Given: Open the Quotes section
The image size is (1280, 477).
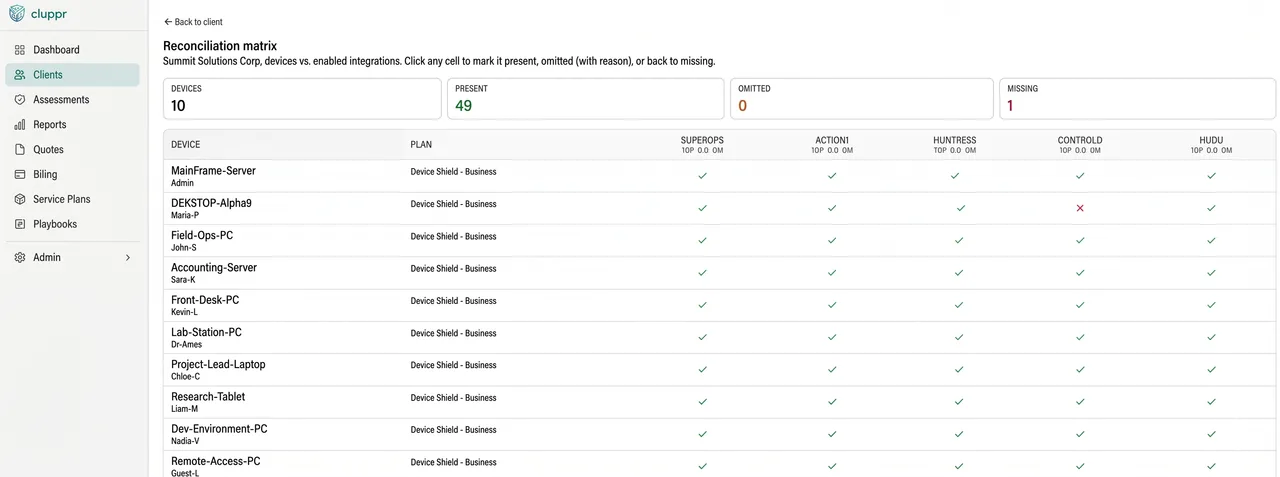Looking at the screenshot, I should [48, 150].
